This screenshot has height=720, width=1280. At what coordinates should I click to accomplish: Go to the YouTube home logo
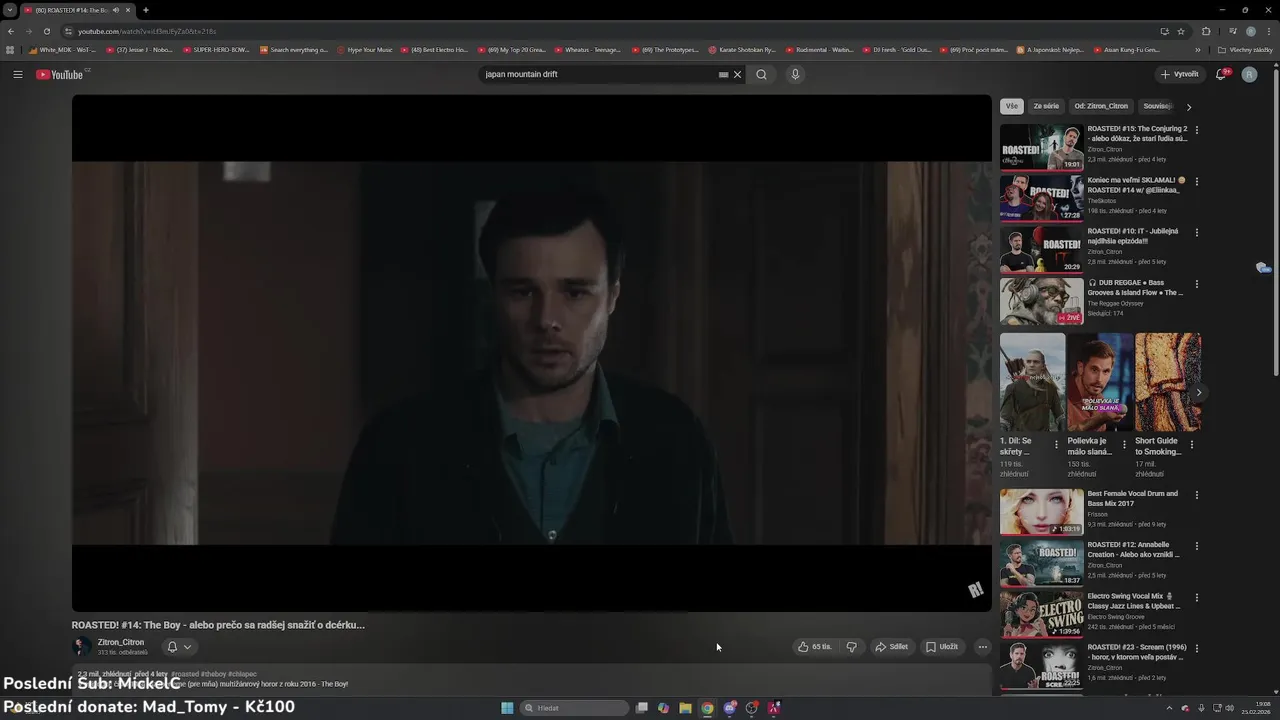60,74
